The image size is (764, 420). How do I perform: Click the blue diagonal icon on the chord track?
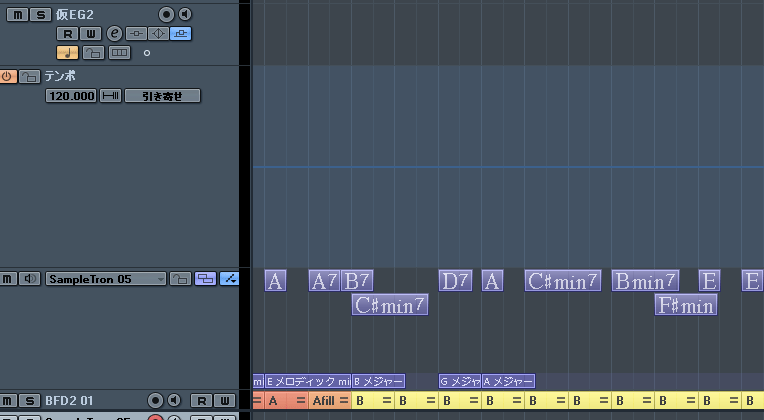[x=229, y=279]
